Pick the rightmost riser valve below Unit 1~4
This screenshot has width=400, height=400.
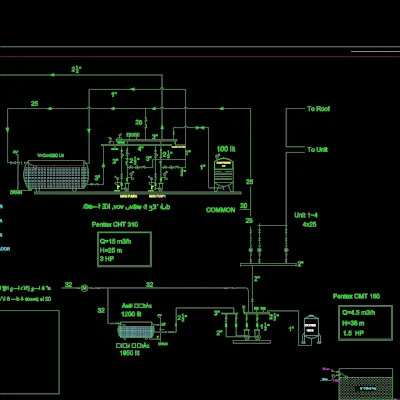tap(286, 250)
